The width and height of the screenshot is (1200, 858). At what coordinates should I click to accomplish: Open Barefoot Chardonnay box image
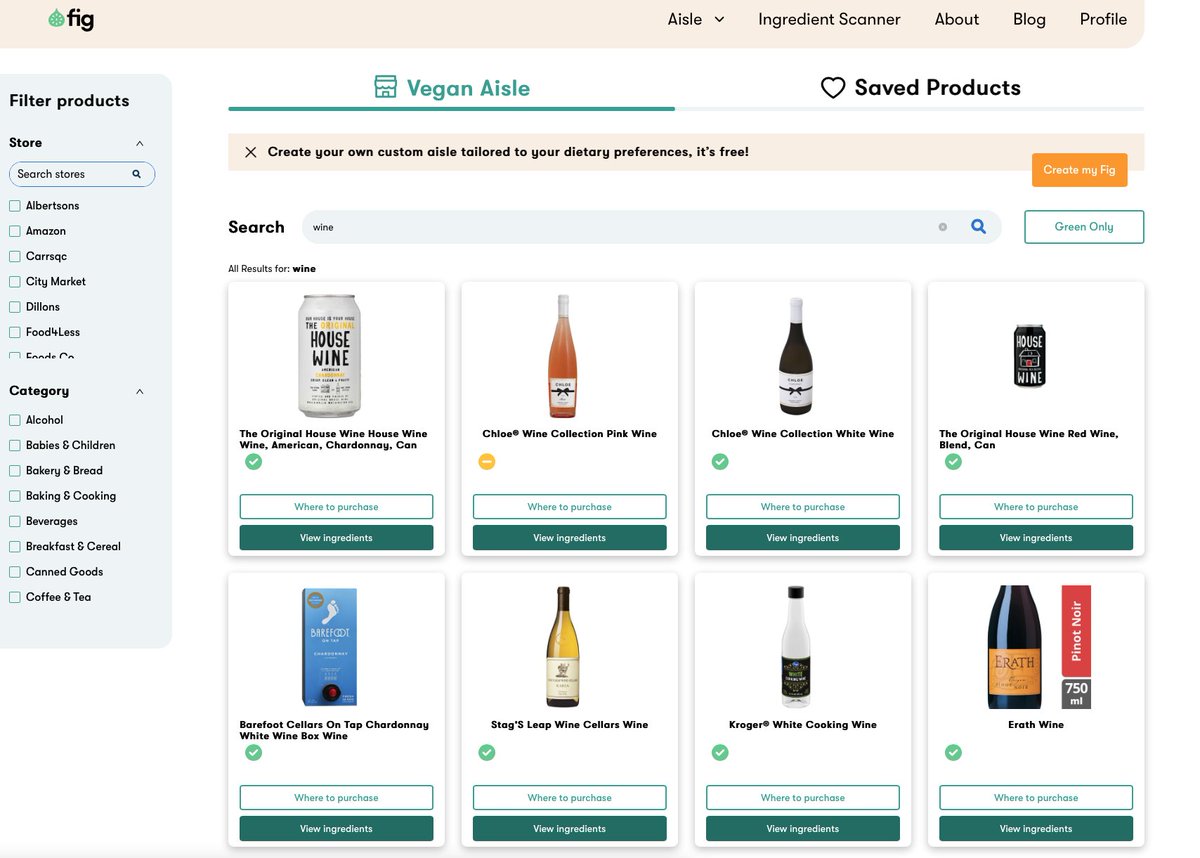pyautogui.click(x=330, y=647)
